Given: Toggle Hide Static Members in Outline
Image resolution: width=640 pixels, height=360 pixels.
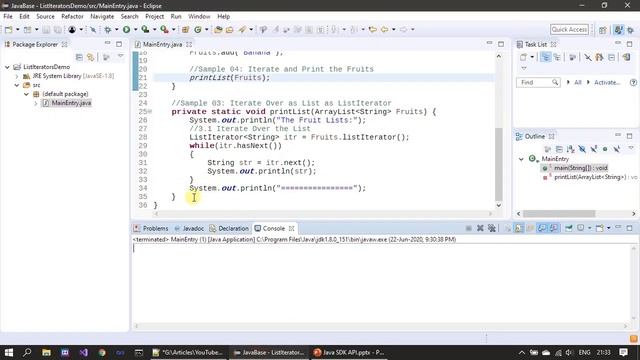Looking at the screenshot, I should pyautogui.click(x=593, y=149).
